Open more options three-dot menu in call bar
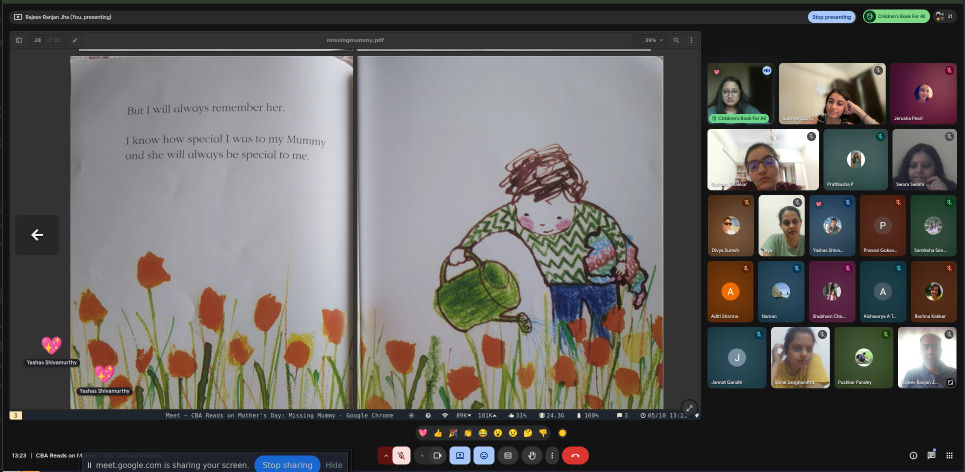This screenshot has height=472, width=965. point(552,455)
